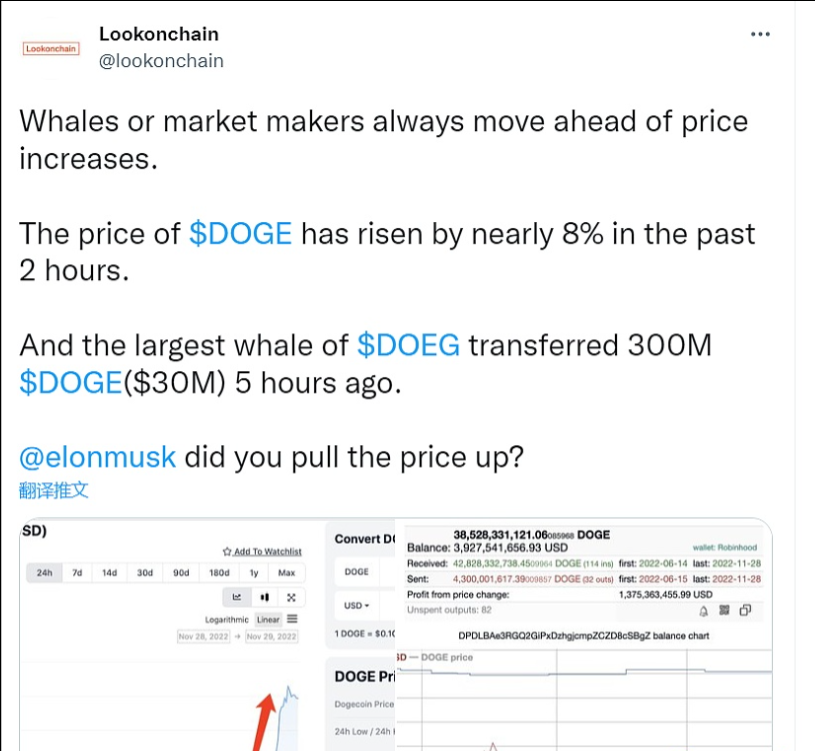815x751 pixels.
Task: Show the wallet address QR code
Action: click(x=724, y=610)
